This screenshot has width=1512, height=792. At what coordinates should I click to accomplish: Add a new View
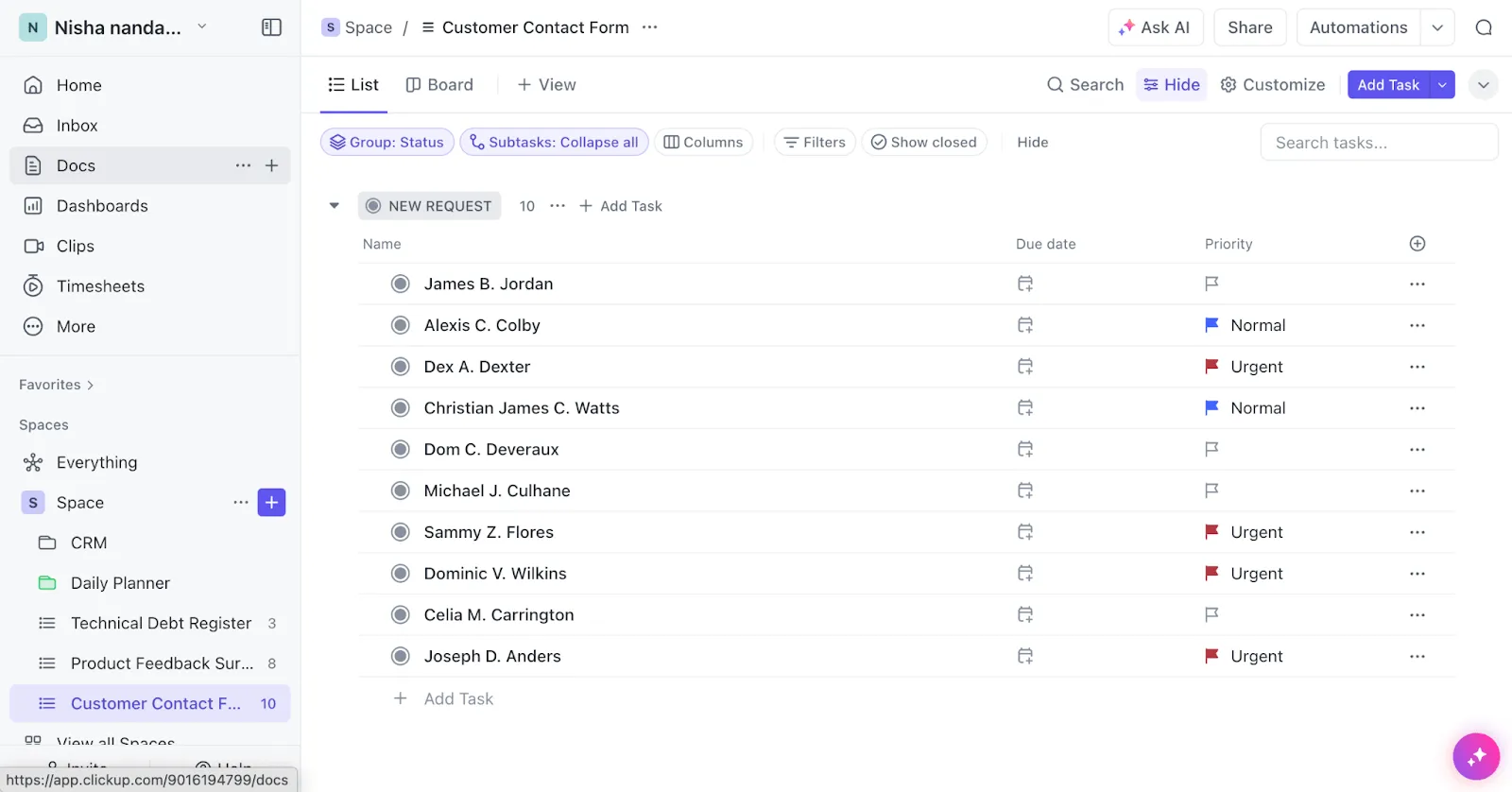(x=546, y=85)
